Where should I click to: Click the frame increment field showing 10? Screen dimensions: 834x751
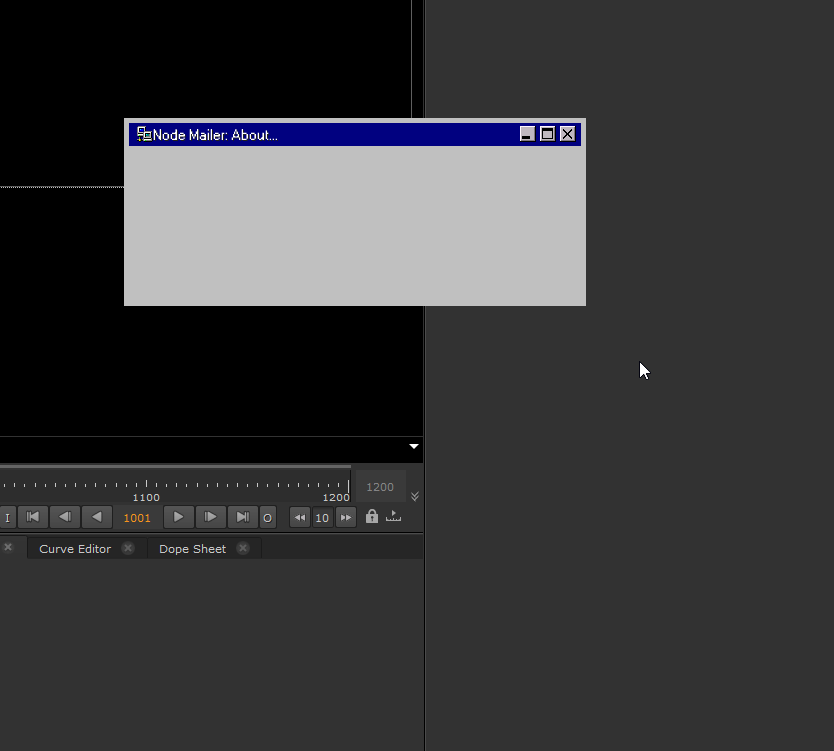pyautogui.click(x=322, y=517)
